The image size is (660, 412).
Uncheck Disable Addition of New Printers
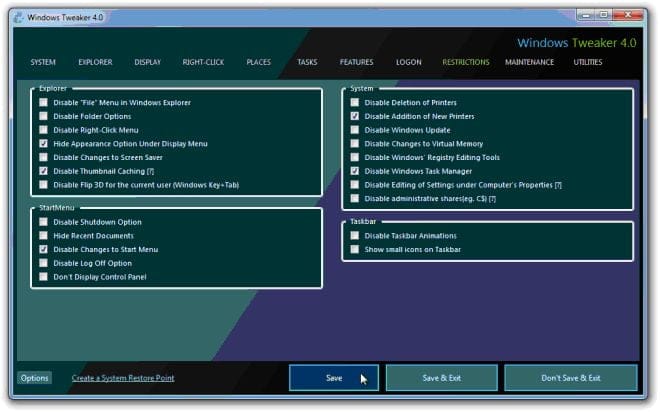click(355, 116)
